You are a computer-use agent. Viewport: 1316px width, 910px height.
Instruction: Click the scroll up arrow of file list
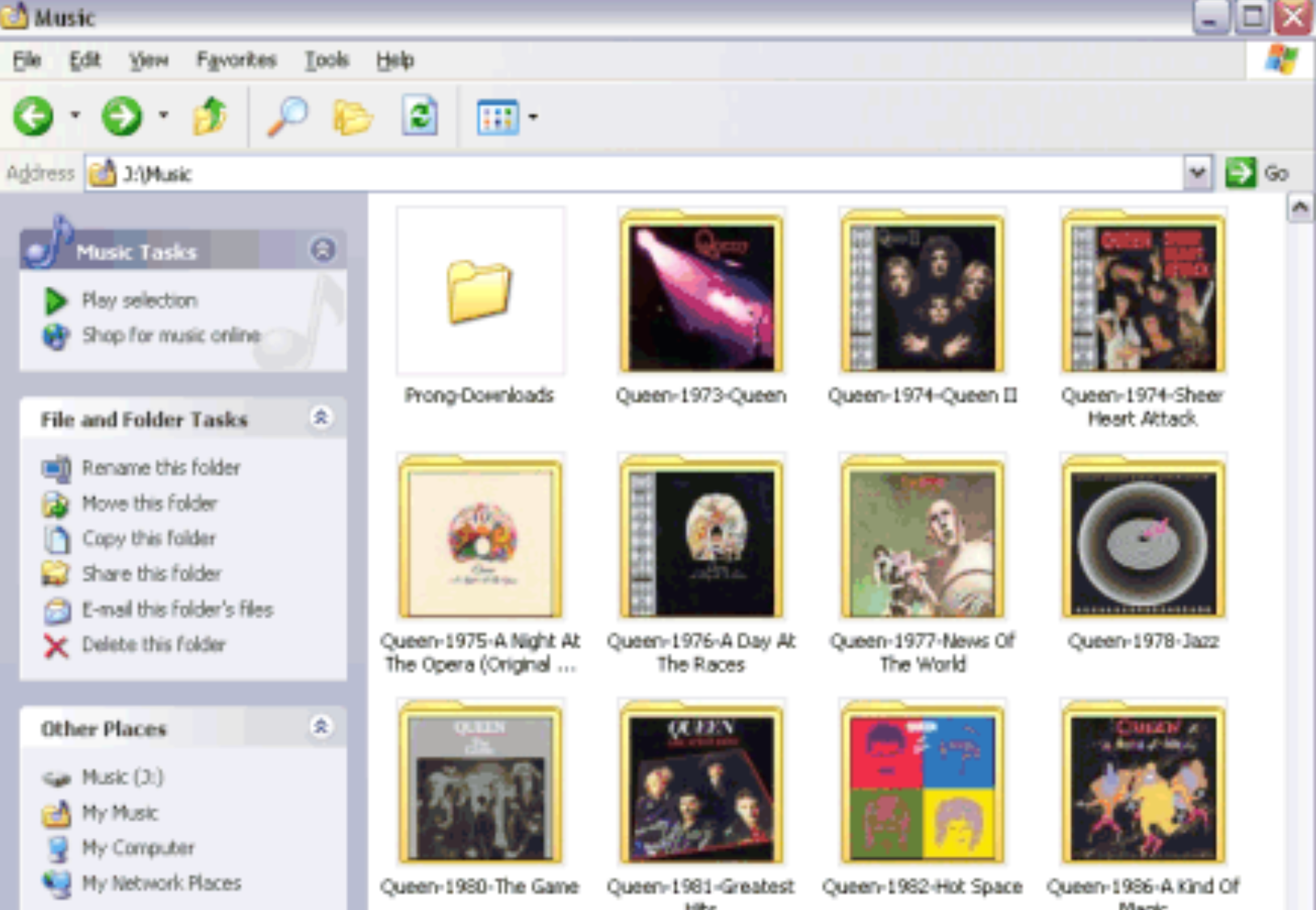coord(1299,209)
